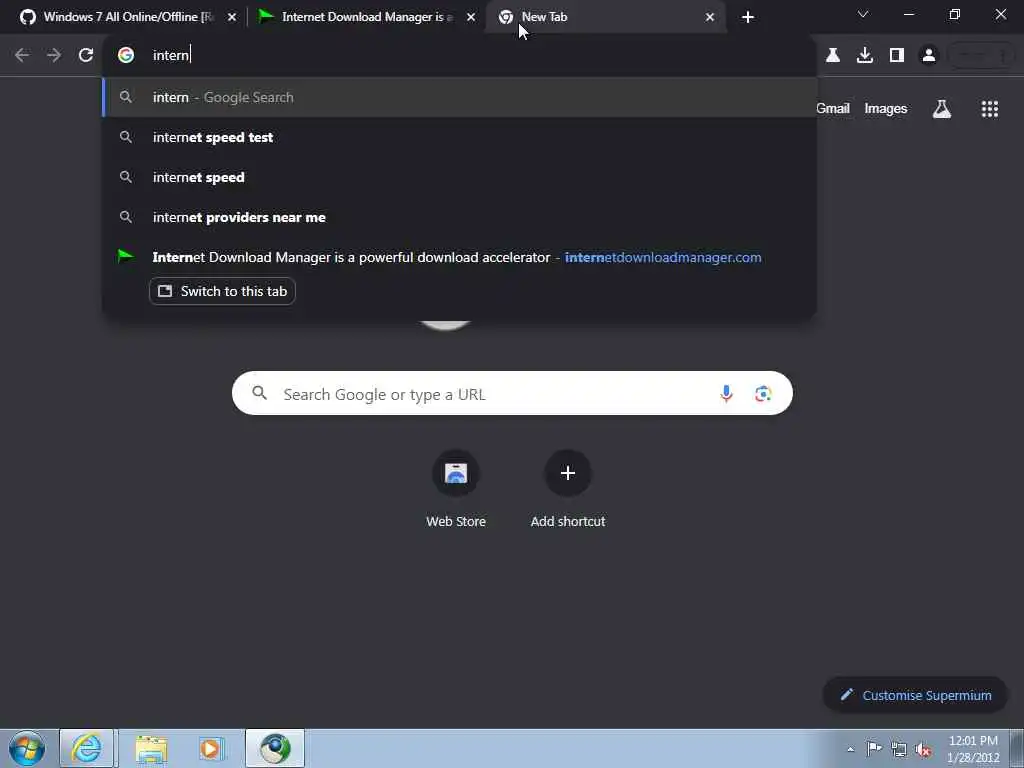This screenshot has width=1024, height=768.
Task: Search by image with Google Lens icon
Action: (763, 393)
